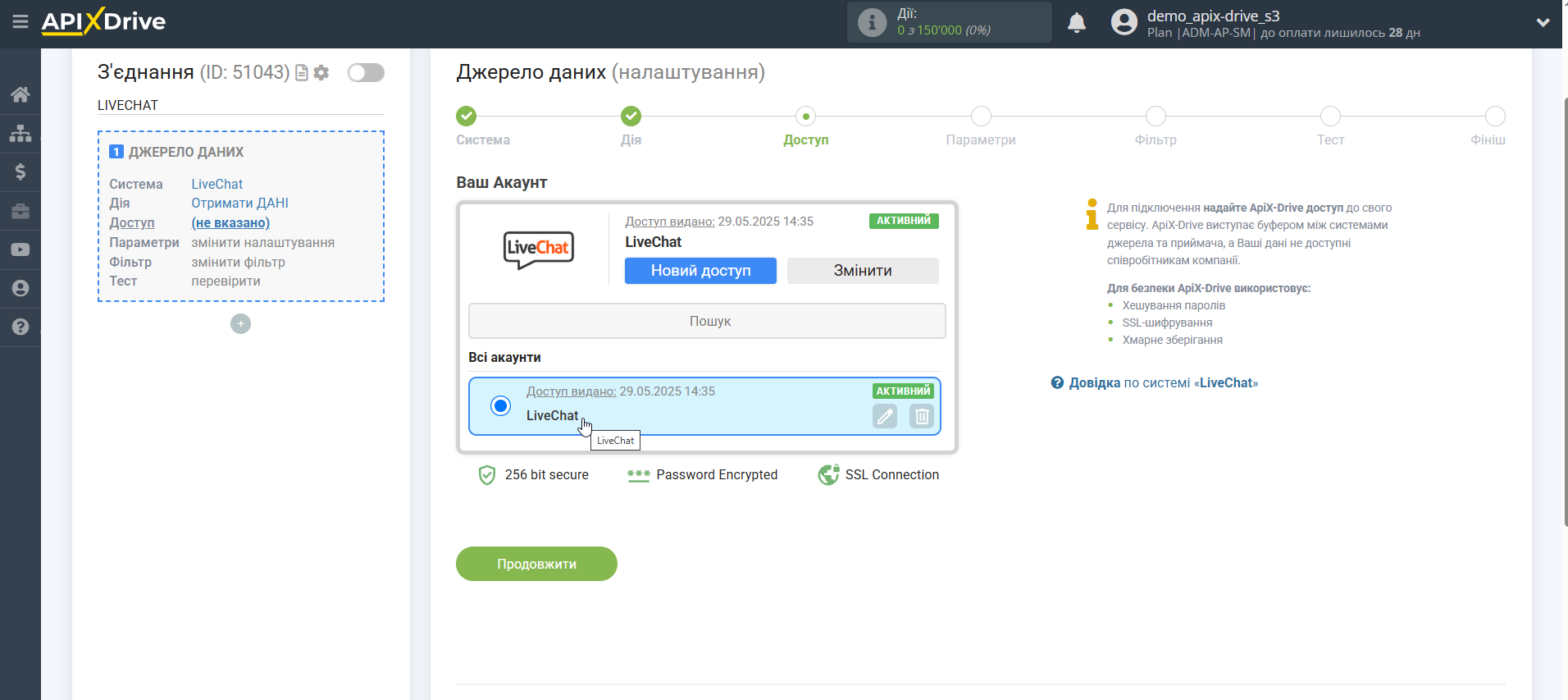Open the Отримати ДАНІ link
The width and height of the screenshot is (1568, 700).
(239, 203)
